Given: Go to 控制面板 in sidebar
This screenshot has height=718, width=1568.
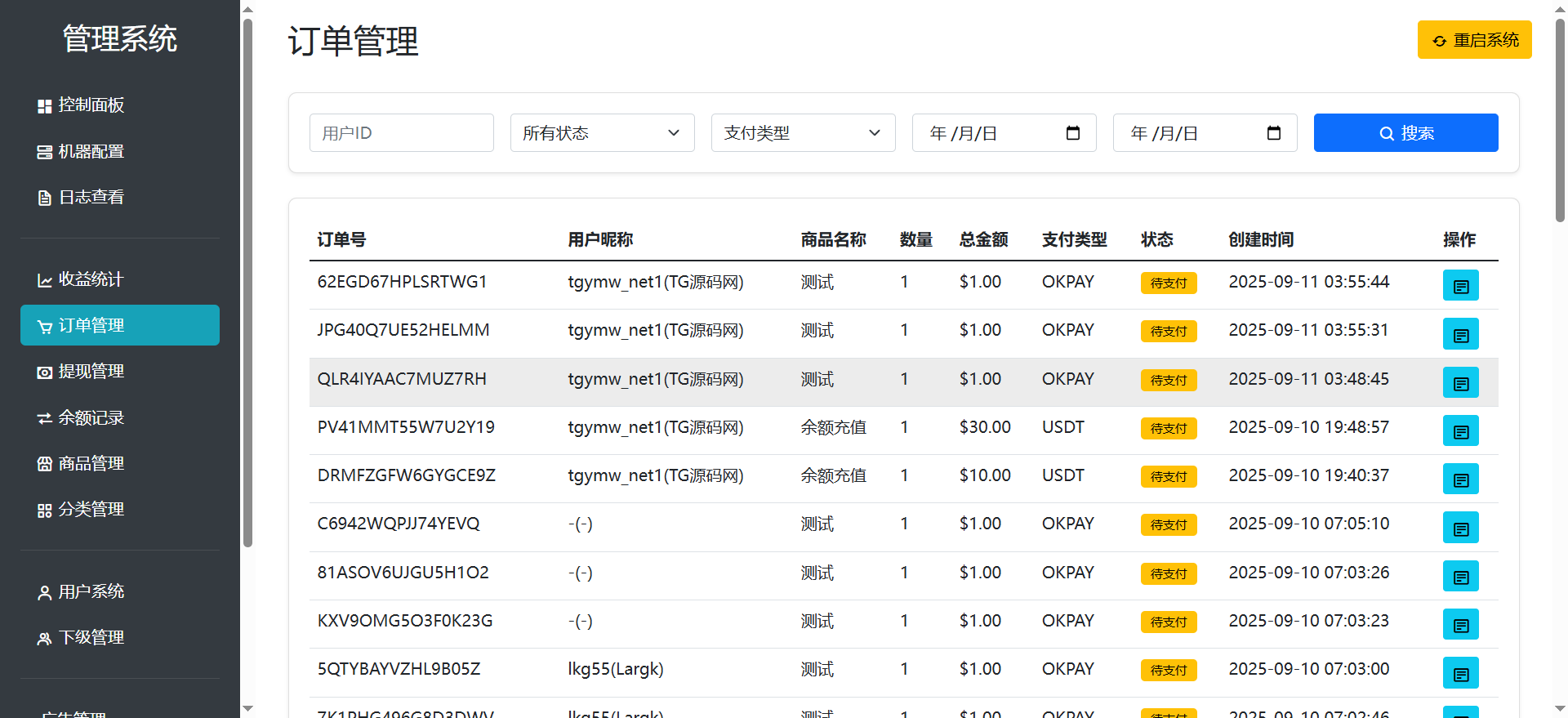Looking at the screenshot, I should point(91,105).
